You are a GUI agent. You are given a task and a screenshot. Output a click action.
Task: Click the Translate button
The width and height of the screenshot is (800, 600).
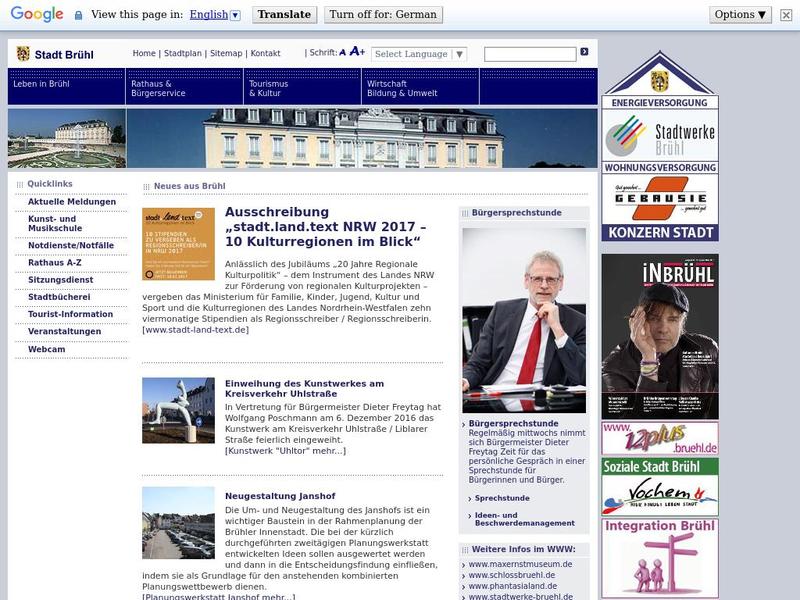284,14
